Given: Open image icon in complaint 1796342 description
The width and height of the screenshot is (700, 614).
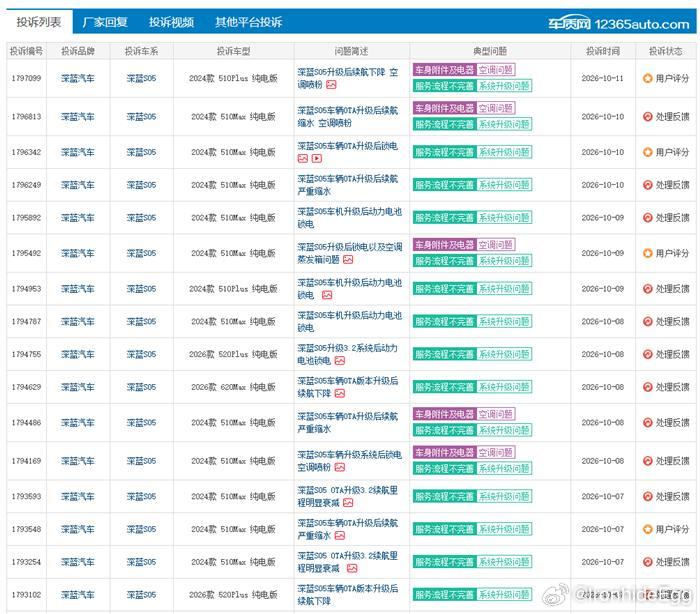Looking at the screenshot, I should click(303, 159).
